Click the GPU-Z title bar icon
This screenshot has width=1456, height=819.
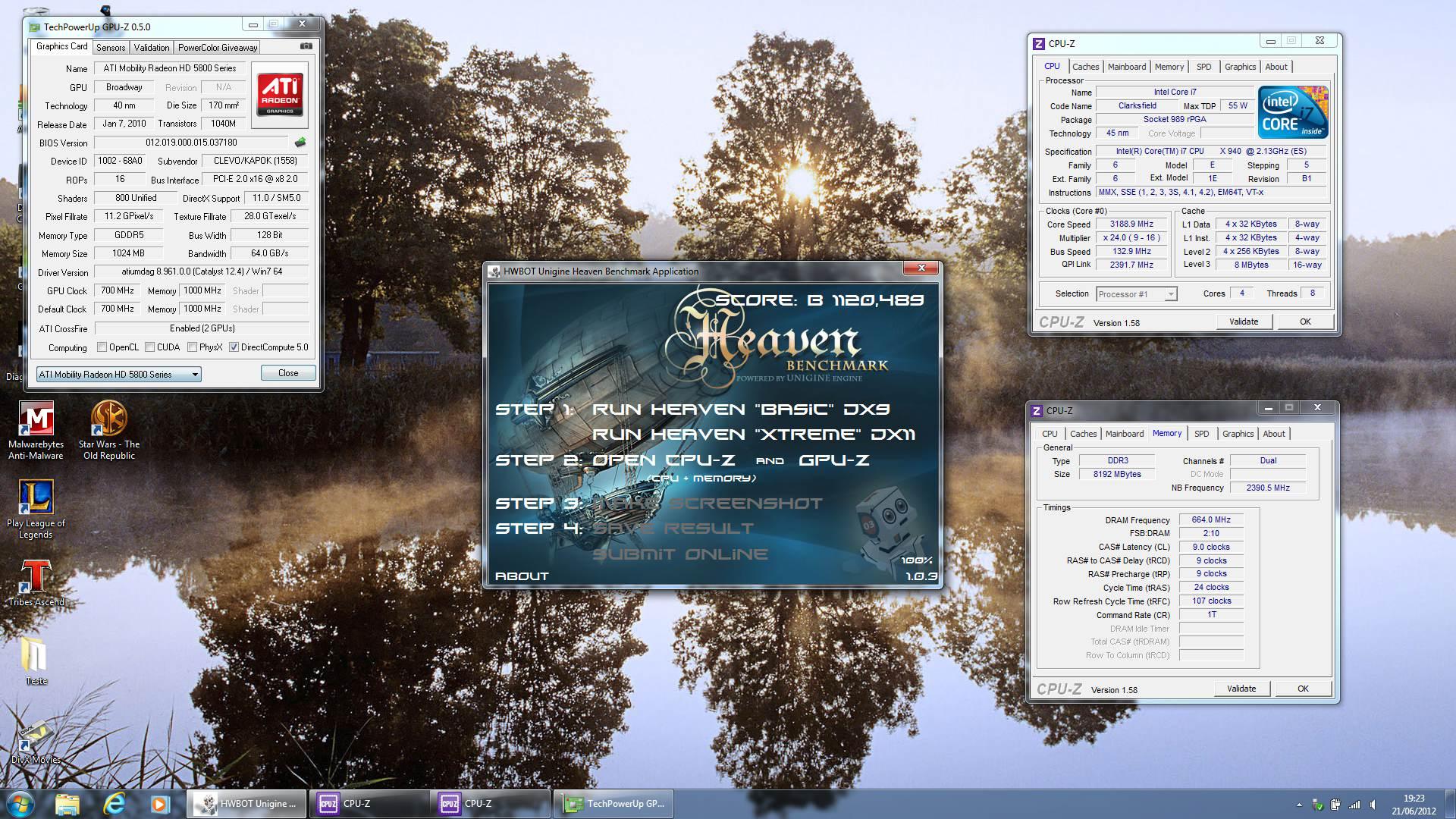pos(35,27)
